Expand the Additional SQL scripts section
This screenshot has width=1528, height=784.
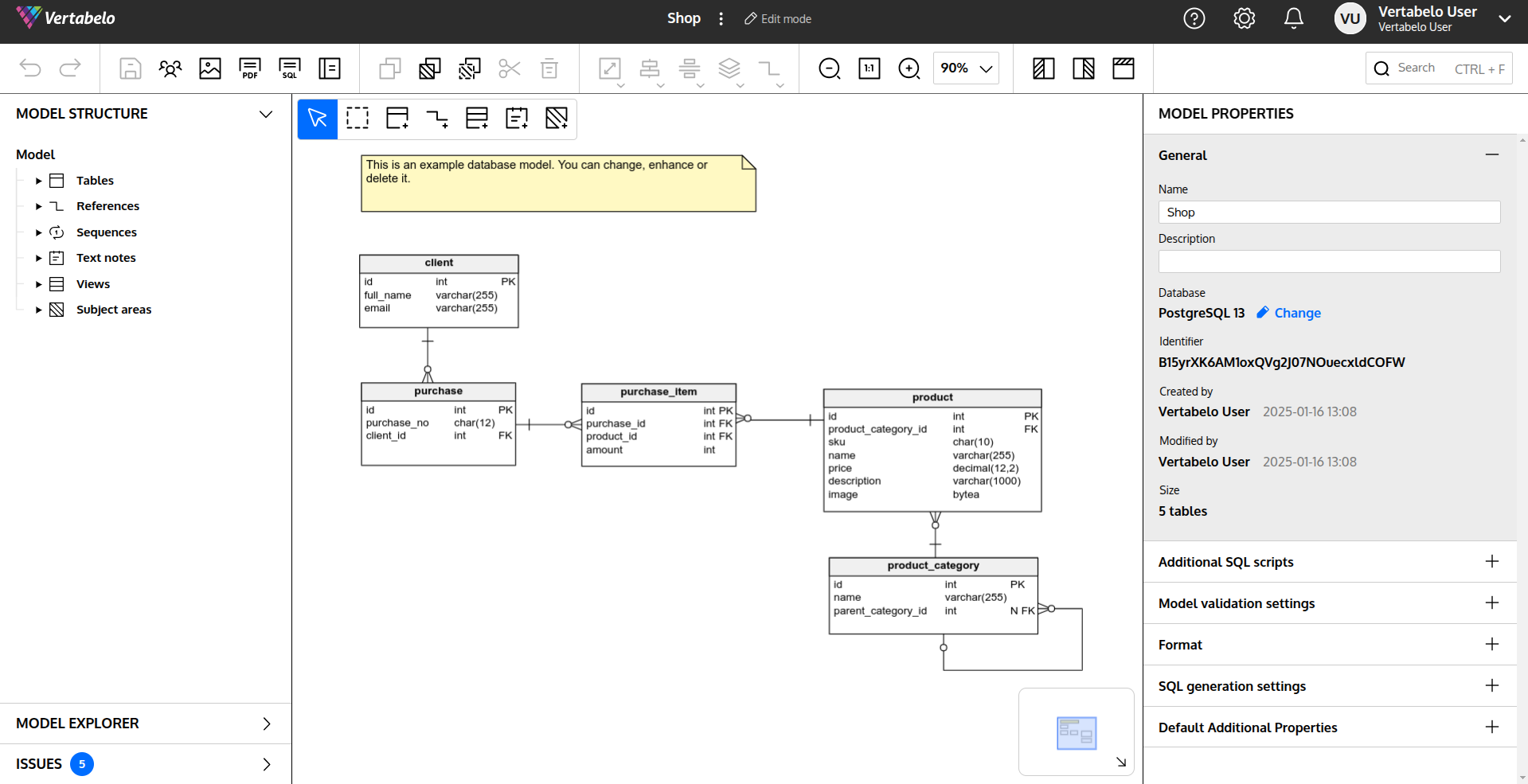point(1491,562)
